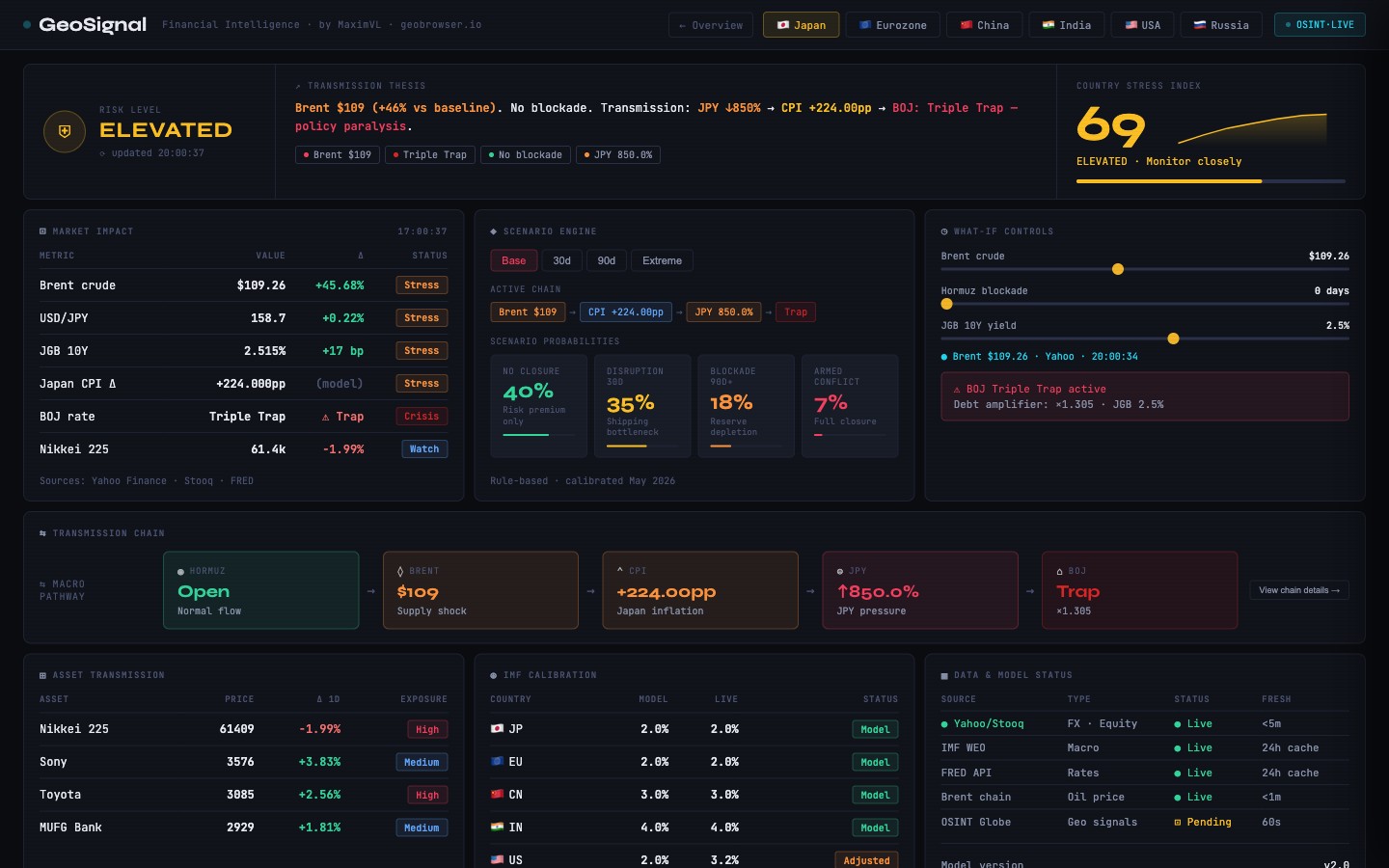This screenshot has width=1389, height=868.
Task: Open the JPY pressure chain card
Action: click(x=920, y=590)
